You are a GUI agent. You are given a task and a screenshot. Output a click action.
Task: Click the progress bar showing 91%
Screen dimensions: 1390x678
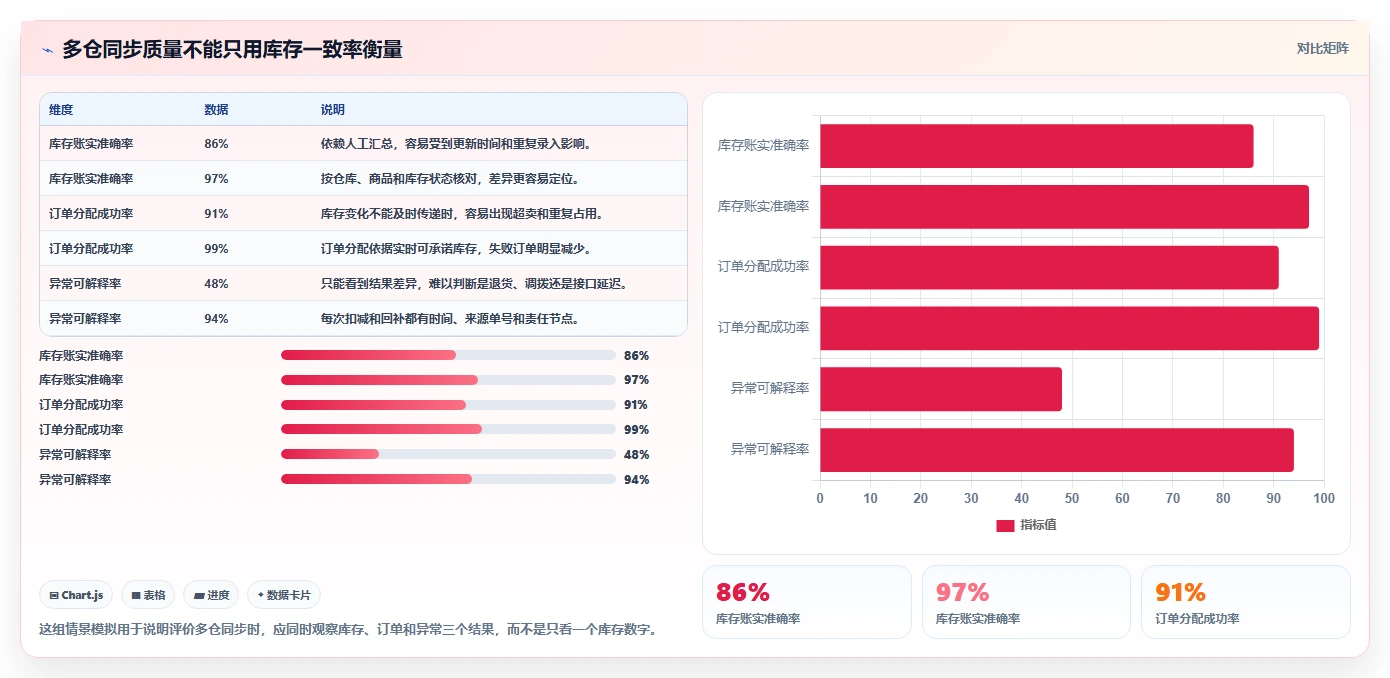coord(448,405)
